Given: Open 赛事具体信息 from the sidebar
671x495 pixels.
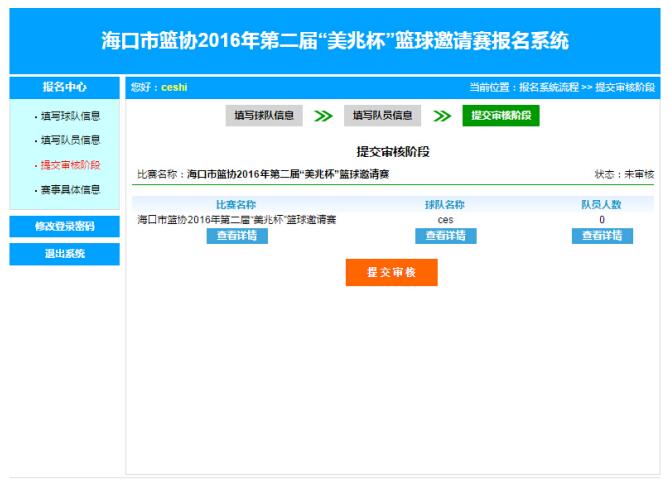Looking at the screenshot, I should coord(70,189).
